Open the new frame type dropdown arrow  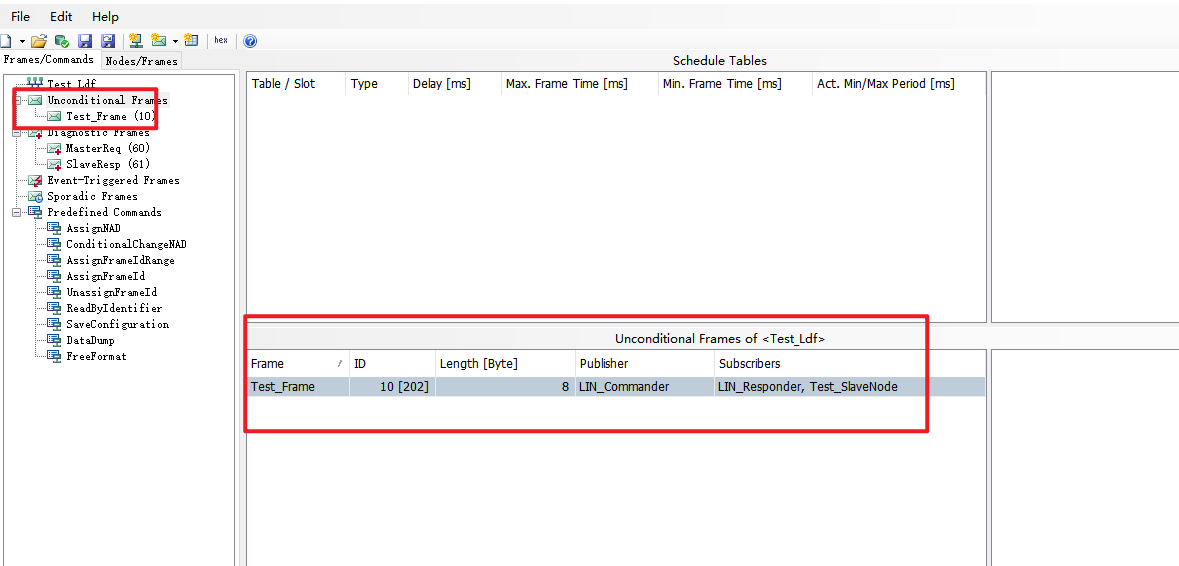pyautogui.click(x=175, y=41)
